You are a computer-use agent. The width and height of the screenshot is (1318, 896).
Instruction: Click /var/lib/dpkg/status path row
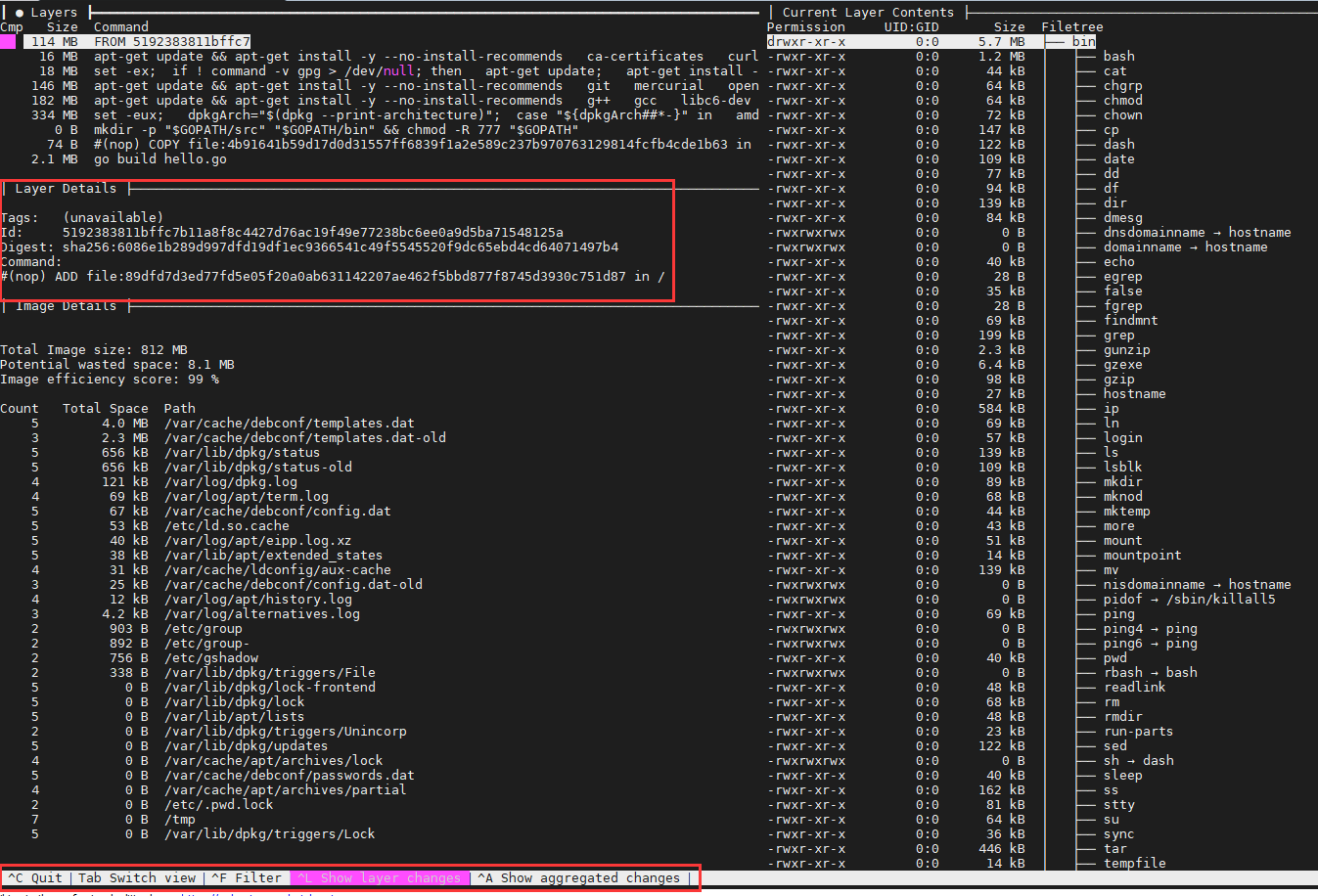coord(243,453)
